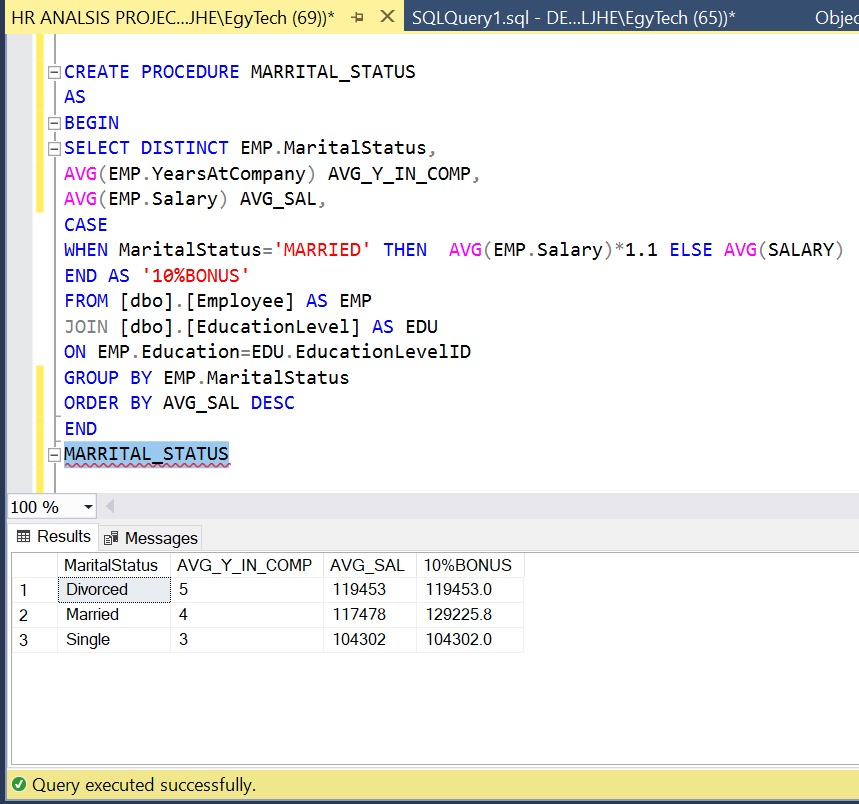Click the Divorced cell
Viewport: 859px width, 804px height.
point(114,590)
